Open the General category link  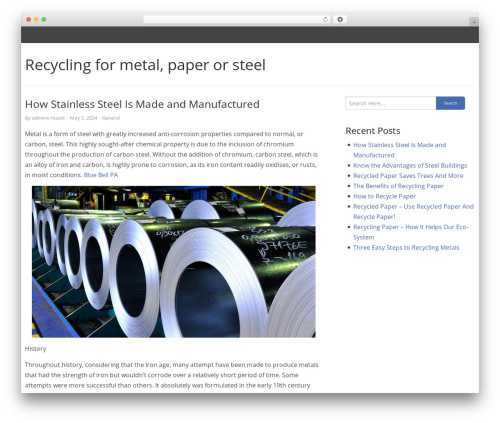coord(111,118)
